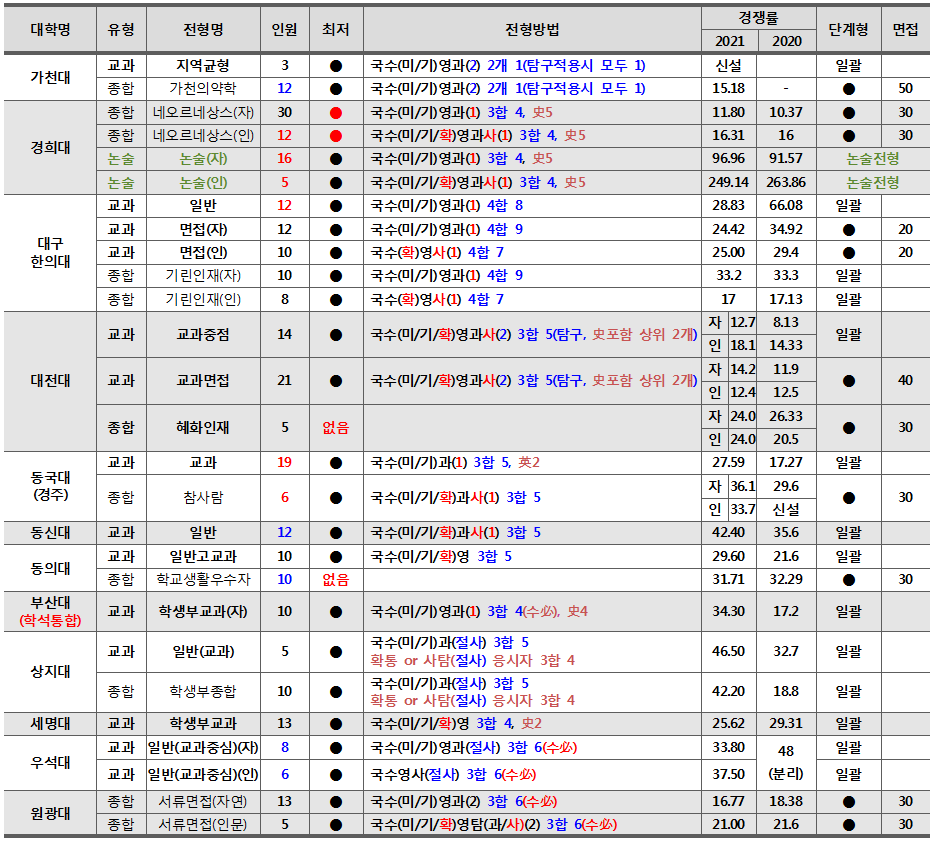Click the 가천의약학 admission cell
Viewport: 936px width, 841px height.
[x=203, y=89]
